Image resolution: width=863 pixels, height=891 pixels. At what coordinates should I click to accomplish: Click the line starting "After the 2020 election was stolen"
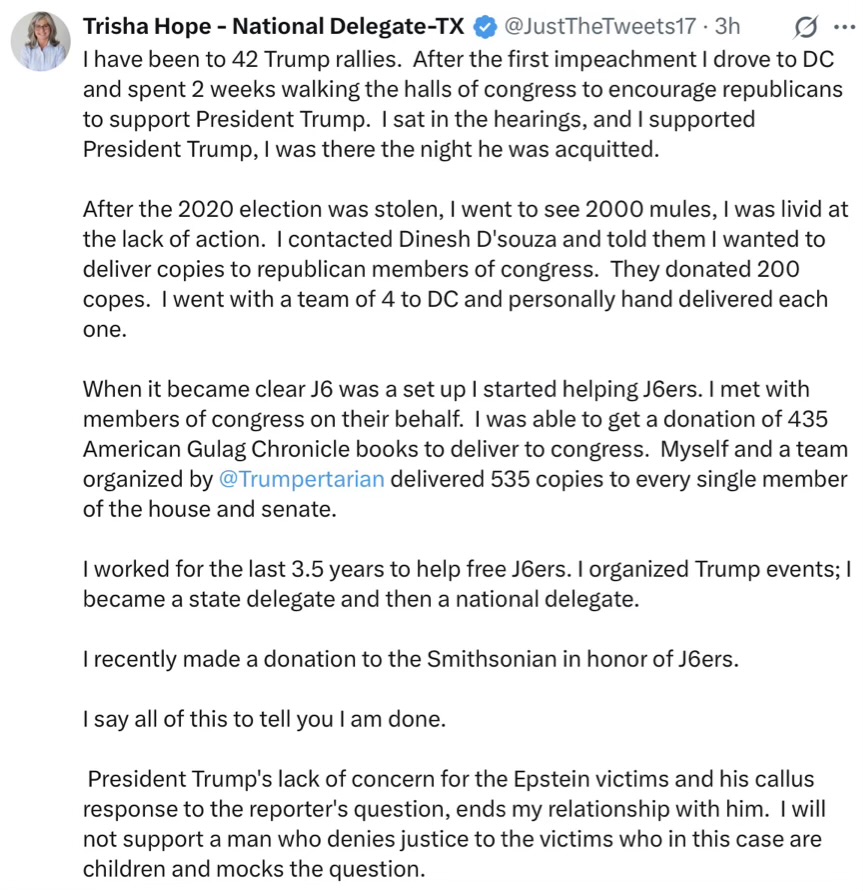click(465, 209)
